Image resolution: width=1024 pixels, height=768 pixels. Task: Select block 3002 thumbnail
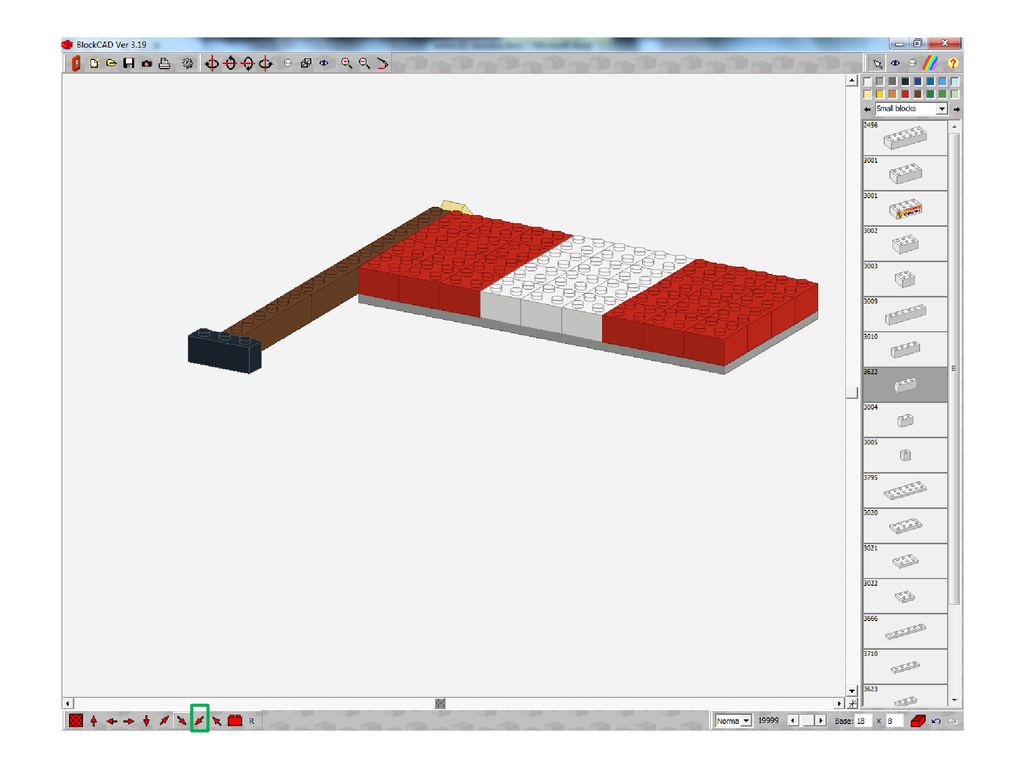pos(905,244)
